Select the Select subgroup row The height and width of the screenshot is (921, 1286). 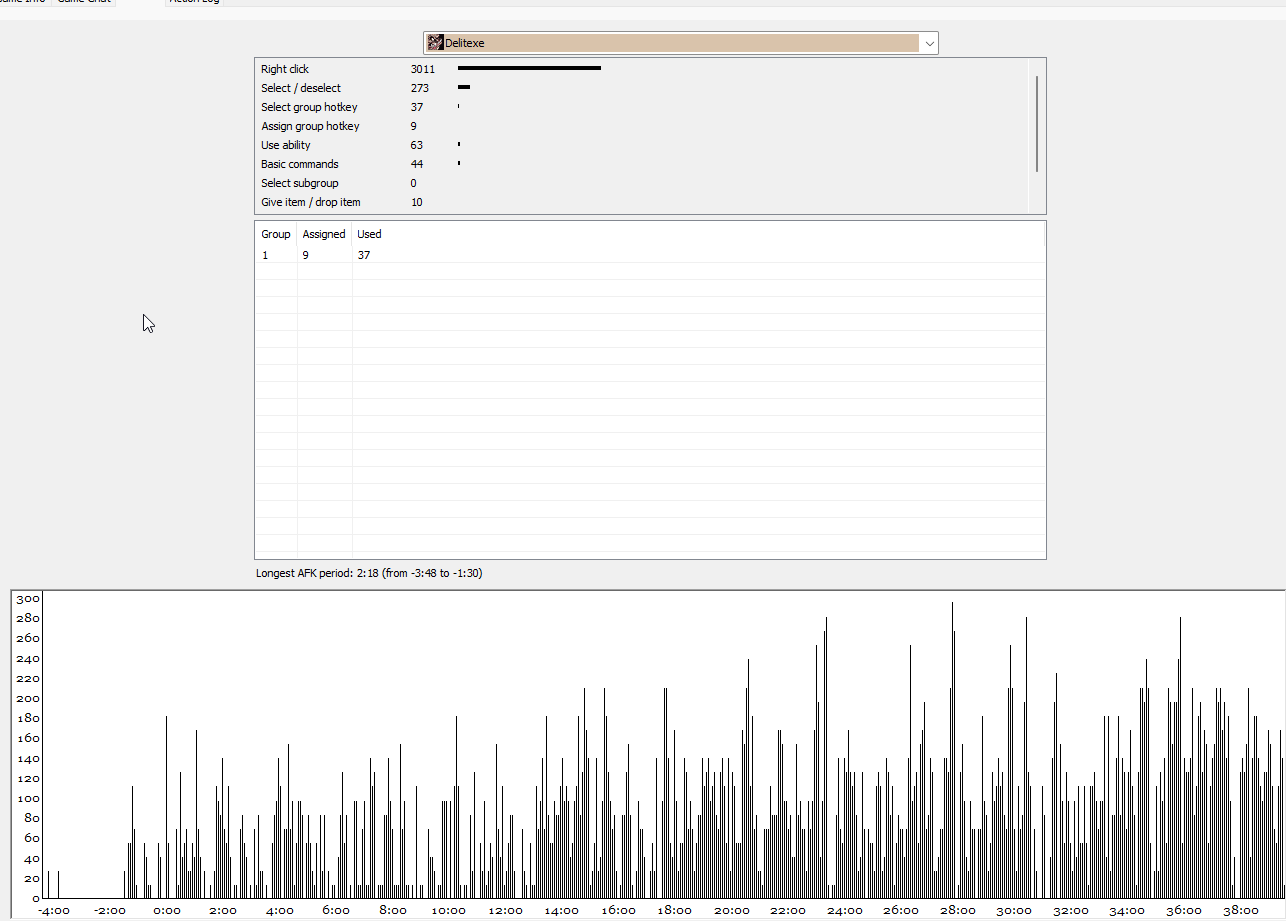tap(641, 183)
